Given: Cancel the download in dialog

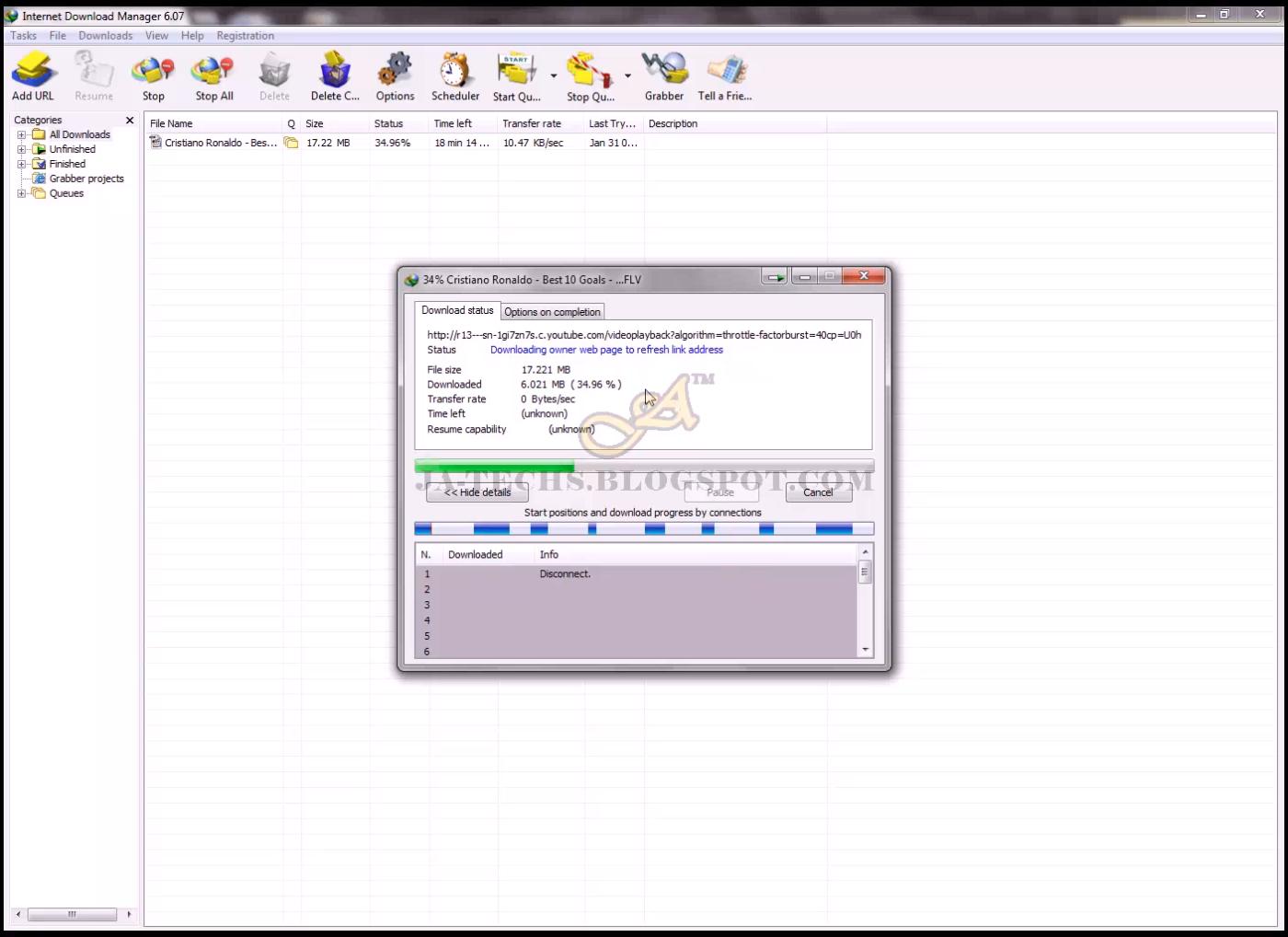Looking at the screenshot, I should coord(818,492).
